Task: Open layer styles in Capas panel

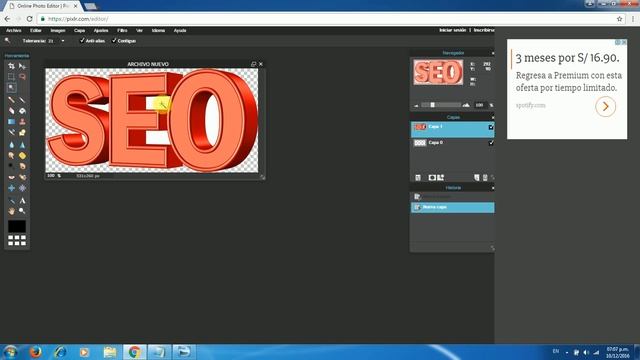Action: (x=441, y=178)
